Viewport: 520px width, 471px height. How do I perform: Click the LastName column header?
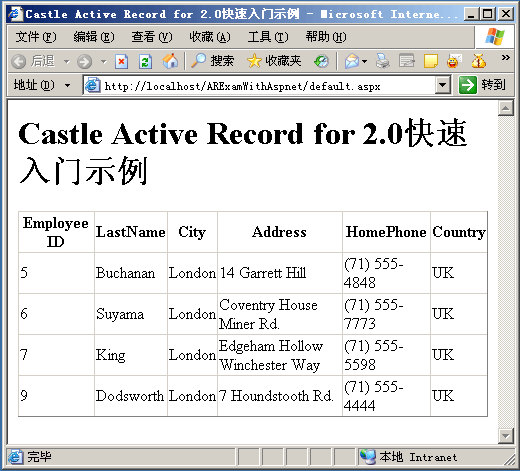pos(131,232)
